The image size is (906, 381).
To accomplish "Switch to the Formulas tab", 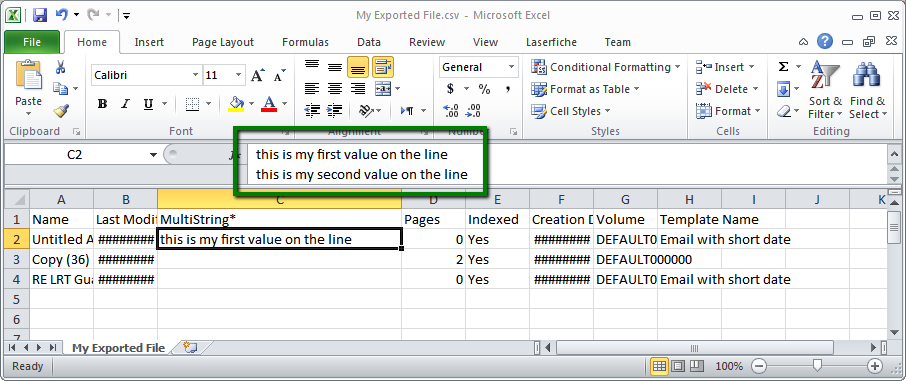I will (305, 42).
